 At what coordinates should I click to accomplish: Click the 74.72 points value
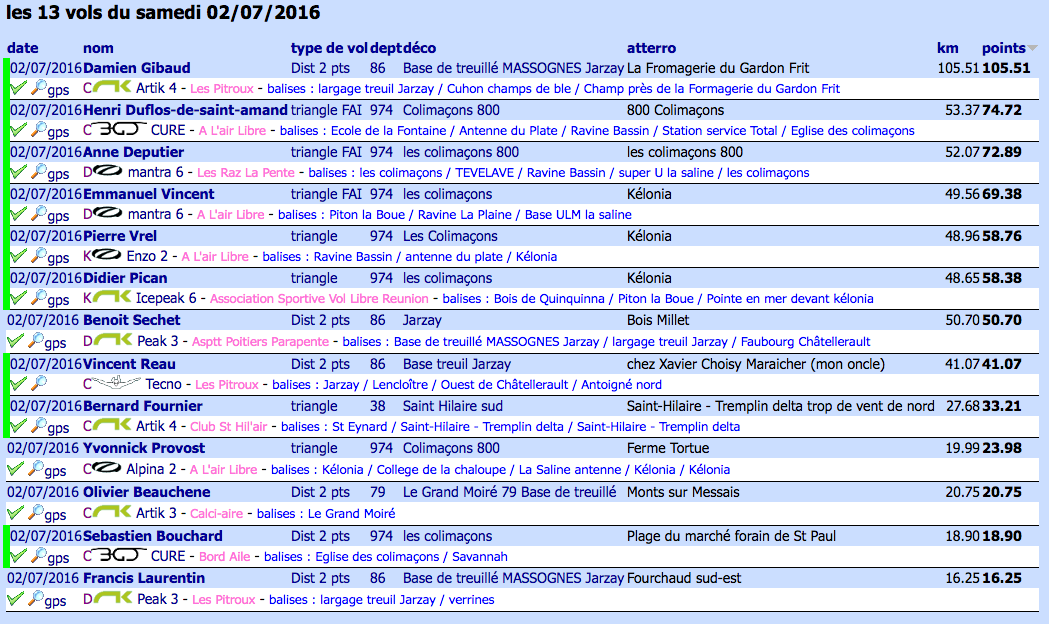(1002, 110)
